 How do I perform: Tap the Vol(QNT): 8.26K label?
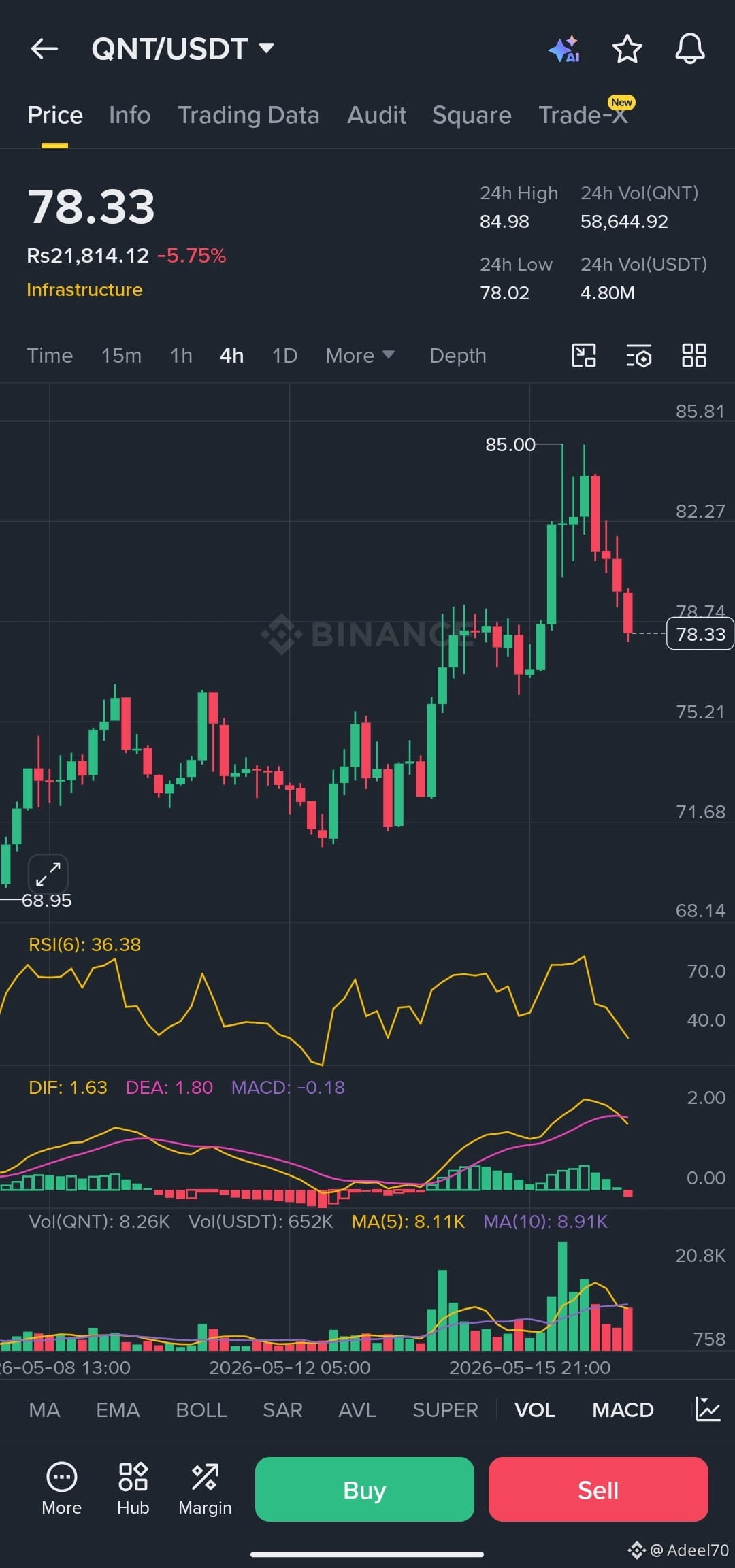point(99,1221)
